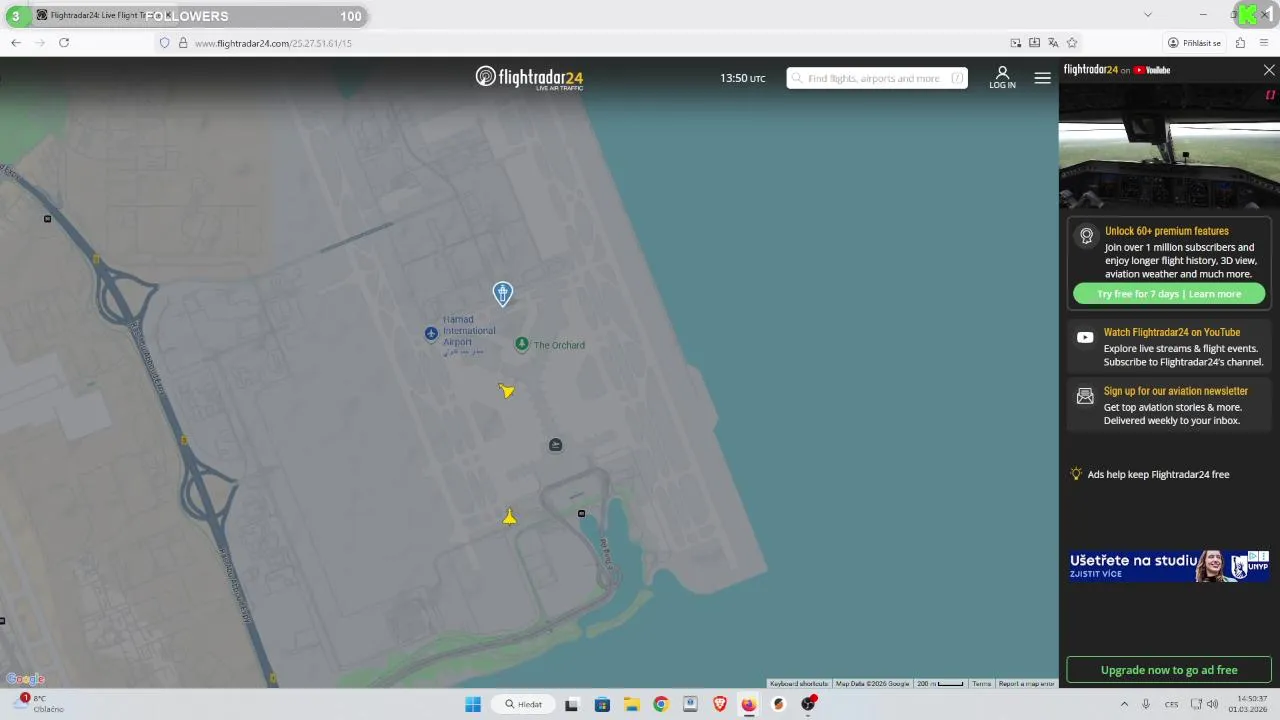
Task: Open the browser extensions puzzle icon
Action: point(1240,43)
